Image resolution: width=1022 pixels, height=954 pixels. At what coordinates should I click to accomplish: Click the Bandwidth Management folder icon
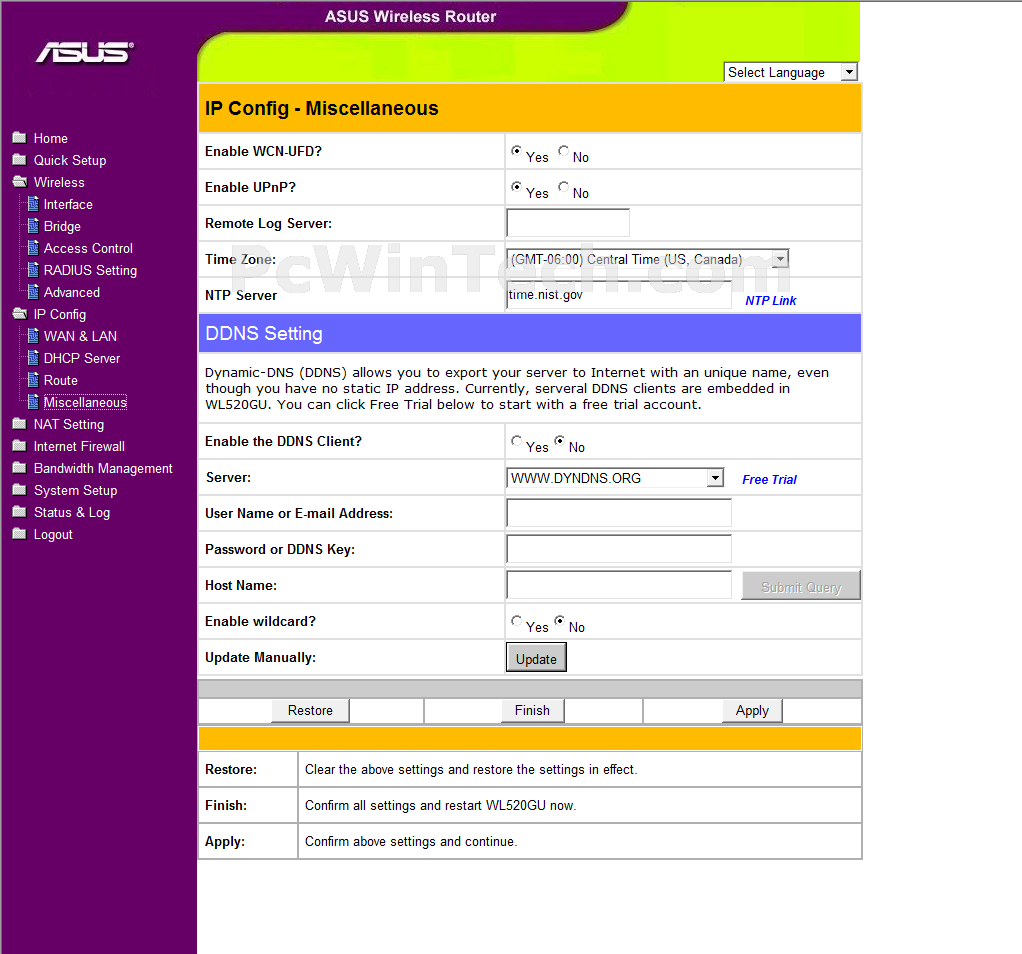click(20, 468)
